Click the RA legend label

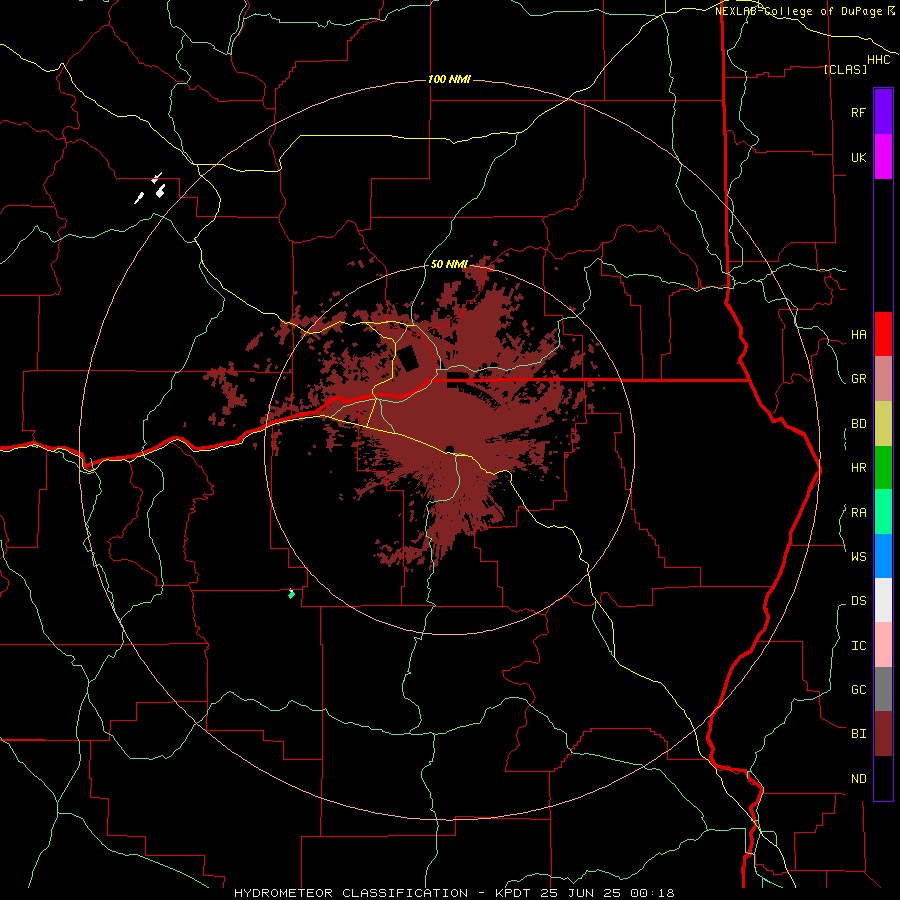click(858, 513)
